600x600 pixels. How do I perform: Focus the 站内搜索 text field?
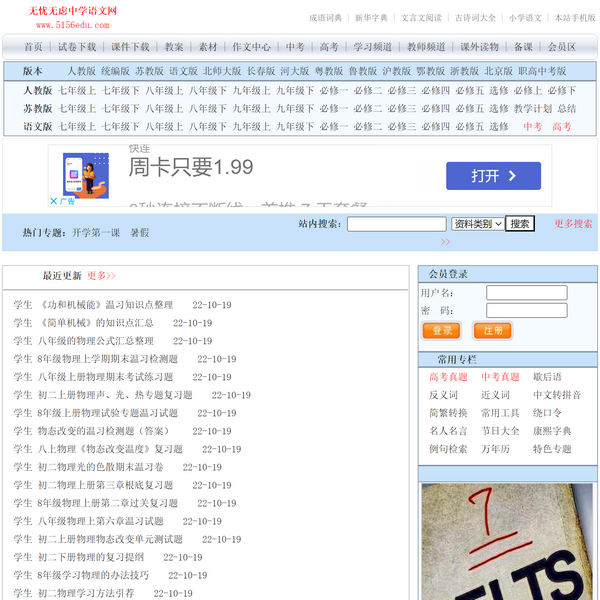pos(396,224)
